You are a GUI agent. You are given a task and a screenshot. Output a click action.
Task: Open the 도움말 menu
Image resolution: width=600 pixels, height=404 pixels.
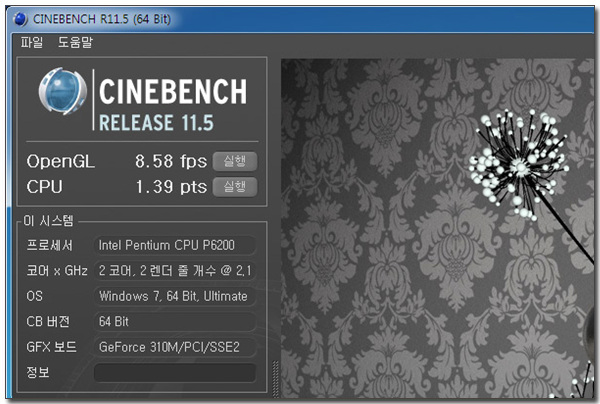[75, 42]
